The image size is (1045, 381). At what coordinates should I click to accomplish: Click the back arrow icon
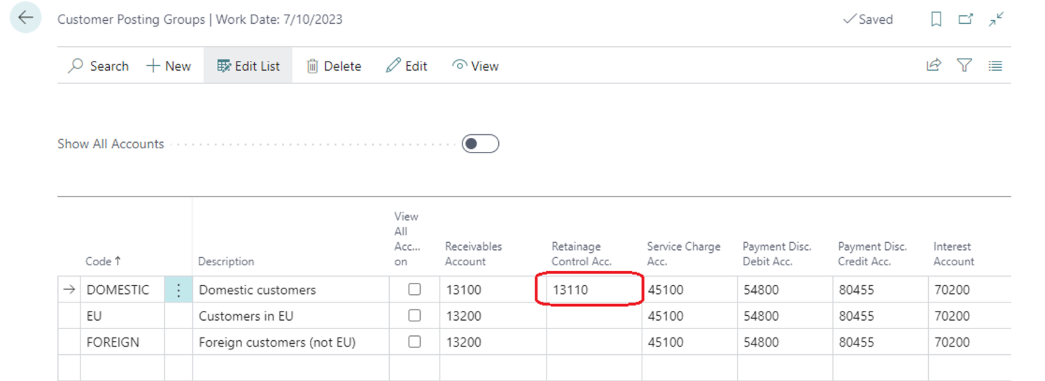(x=26, y=18)
